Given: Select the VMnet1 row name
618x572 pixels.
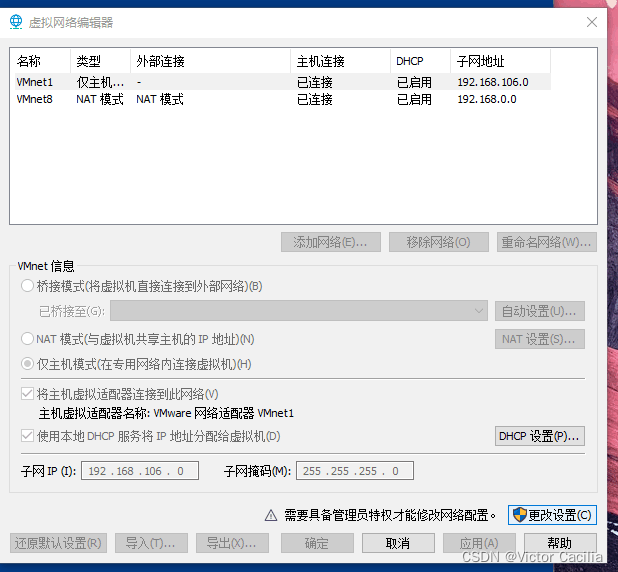Looking at the screenshot, I should point(34,82).
